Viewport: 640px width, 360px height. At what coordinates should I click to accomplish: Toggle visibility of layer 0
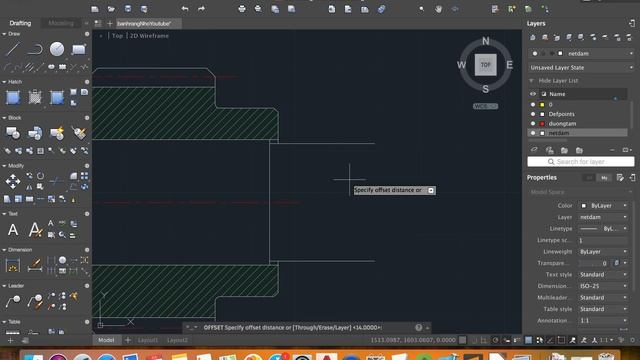[533, 104]
